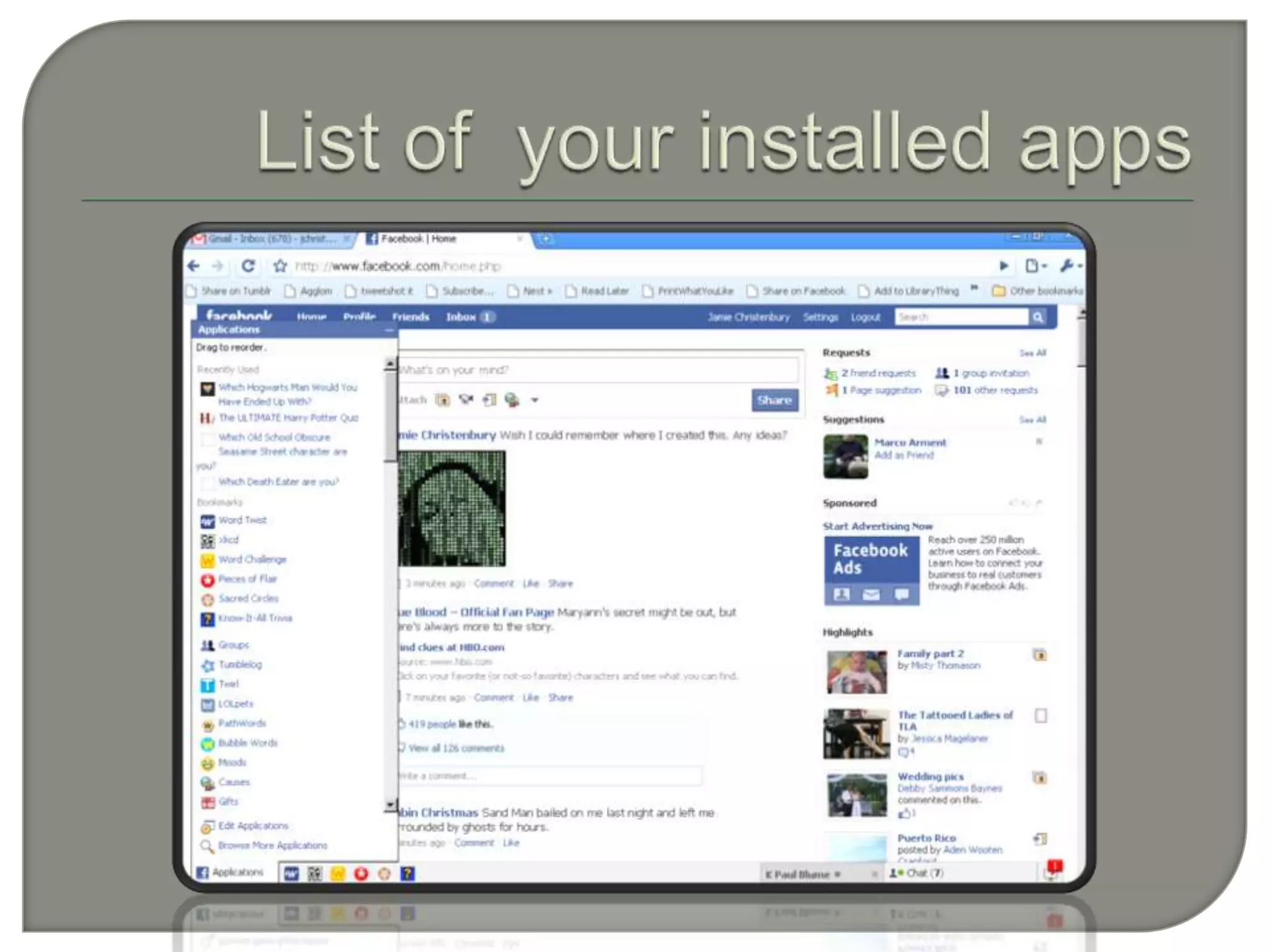Click Applications button in bottom bar
The height and width of the screenshot is (952, 1270).
tap(230, 873)
